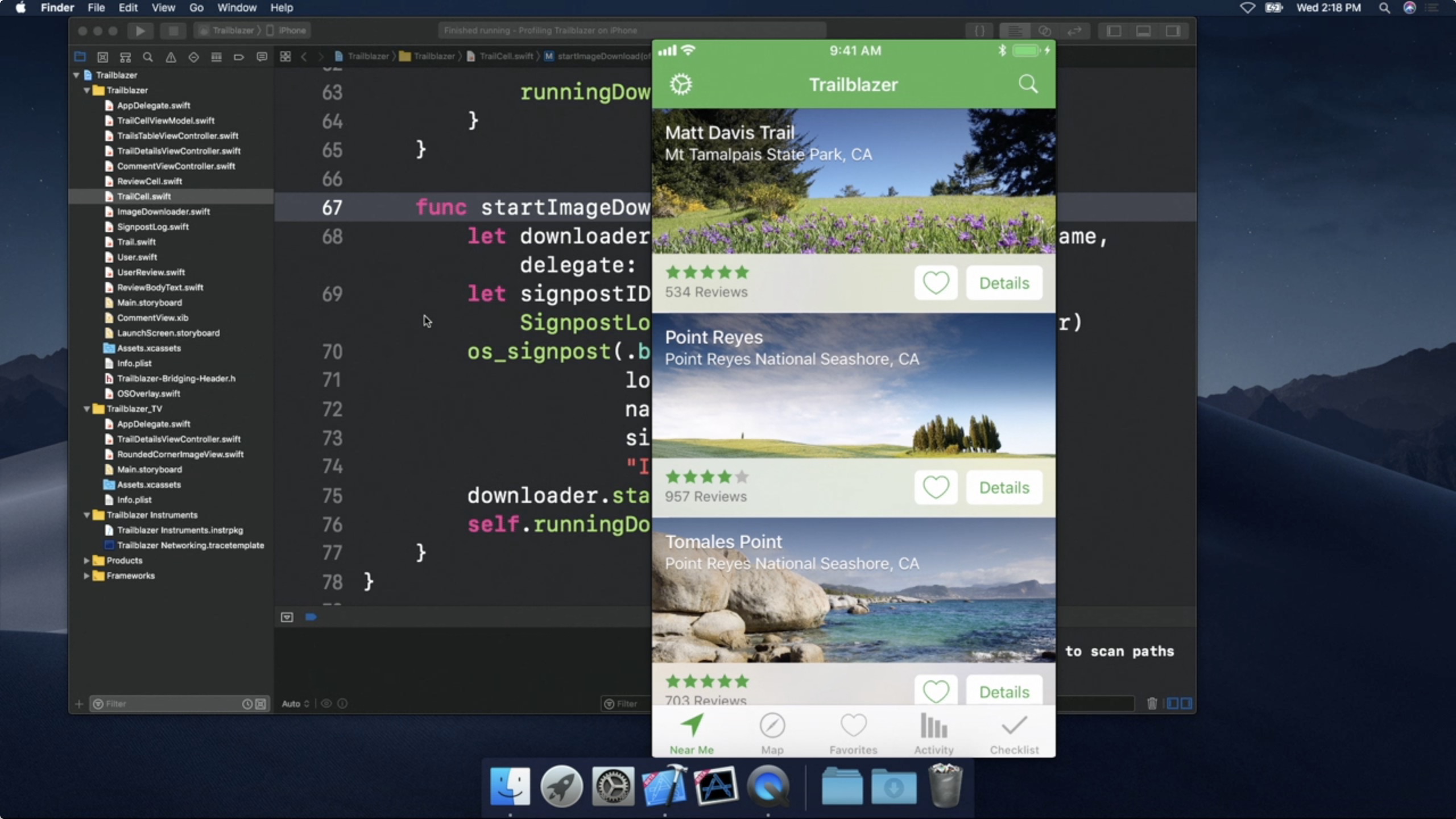
Task: Switch to the Map tab
Action: pyautogui.click(x=772, y=734)
